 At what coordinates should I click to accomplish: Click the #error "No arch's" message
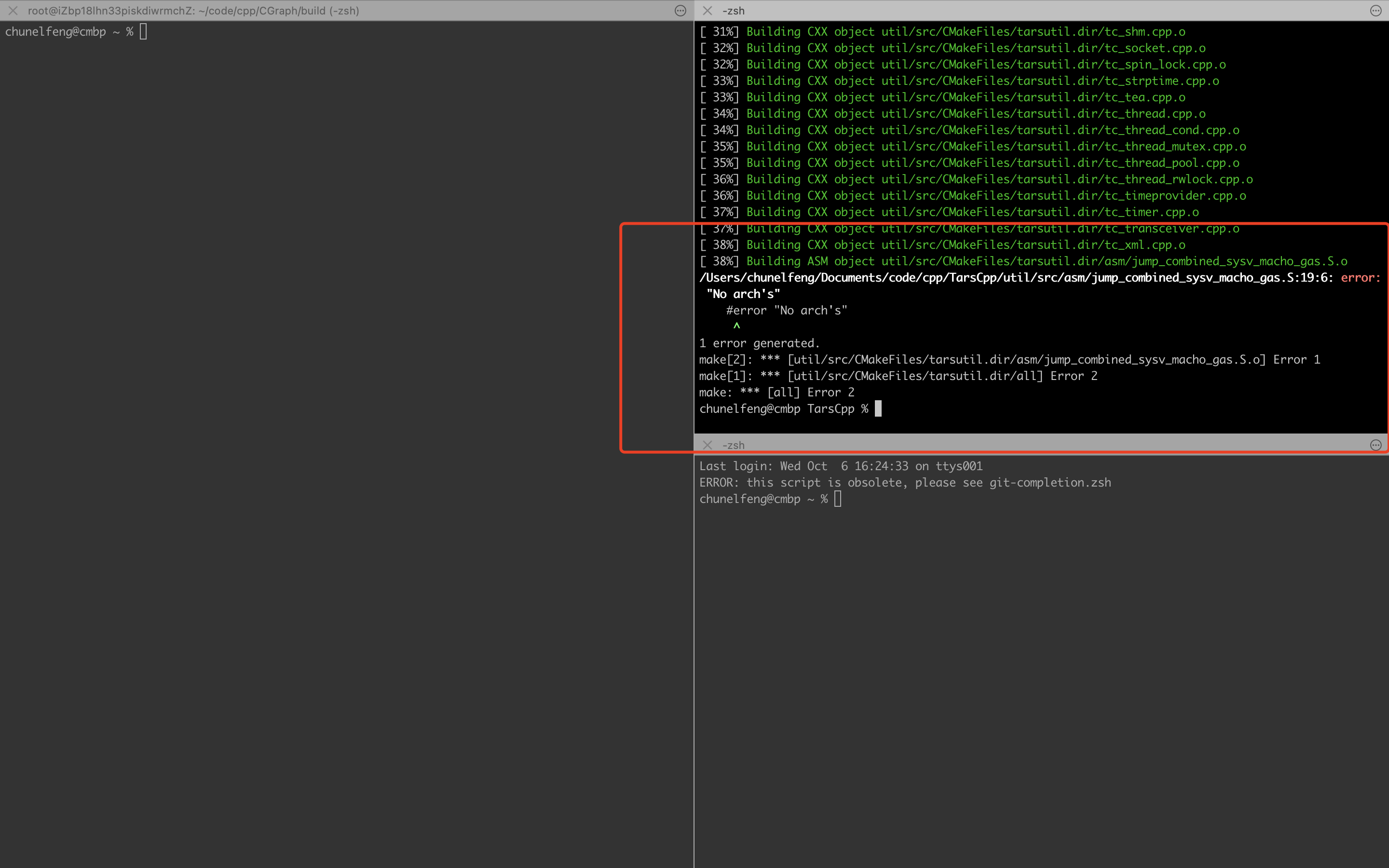pos(785,310)
